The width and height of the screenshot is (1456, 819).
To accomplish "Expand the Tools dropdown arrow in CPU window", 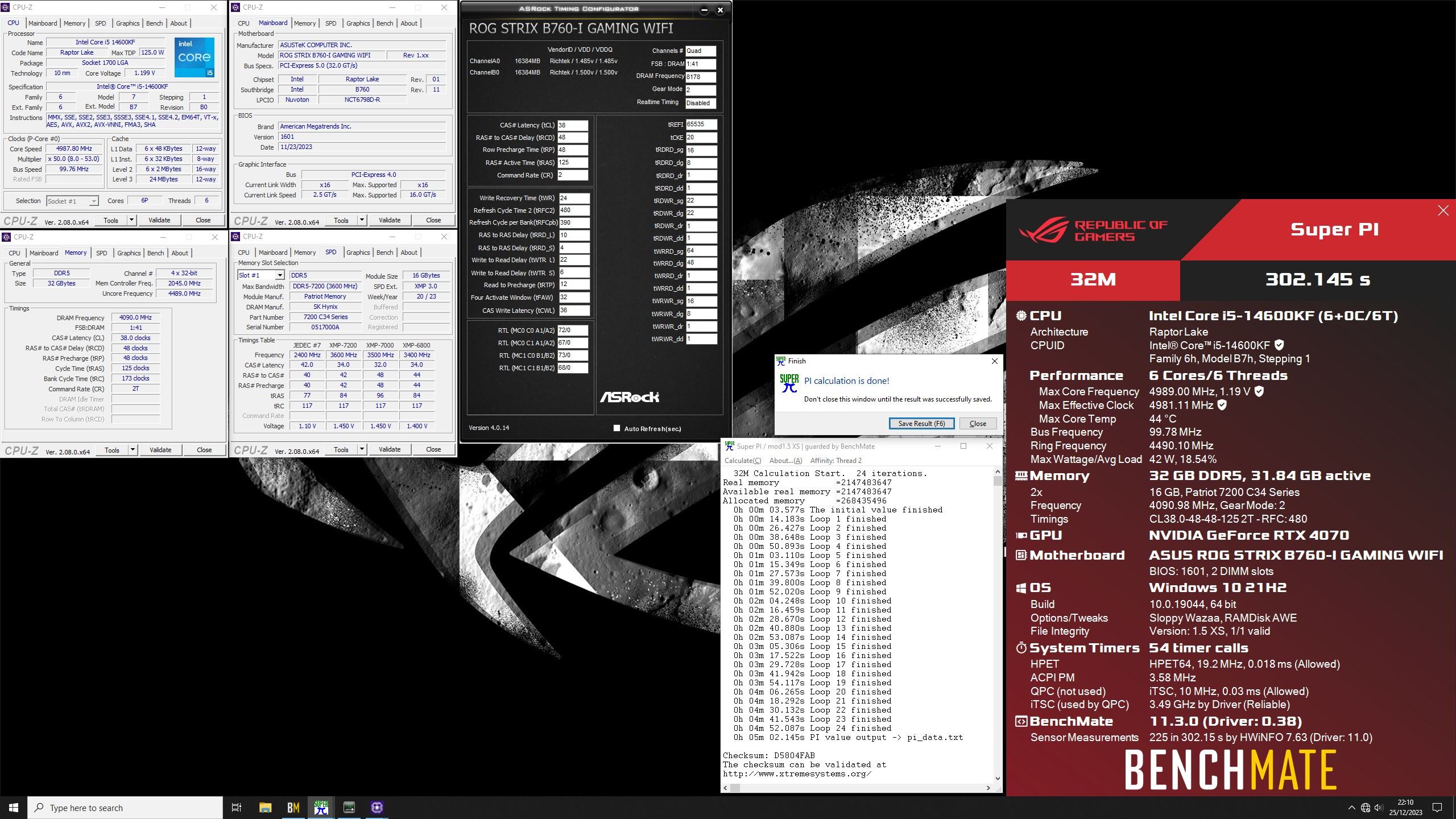I will 131,220.
